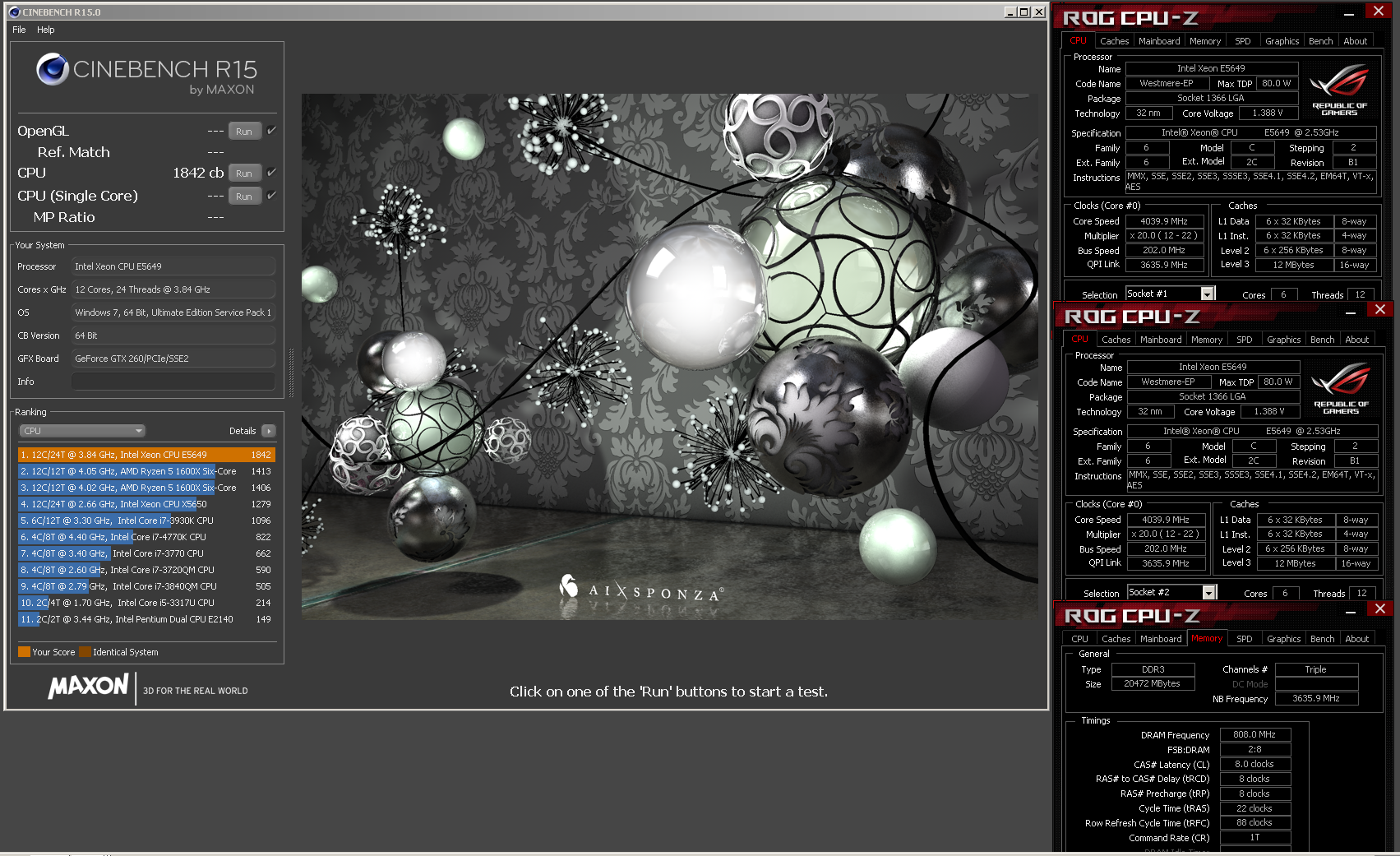Minimize the middle ROG CPU-Z window
Screen dimensions: 1400x856
1351,312
